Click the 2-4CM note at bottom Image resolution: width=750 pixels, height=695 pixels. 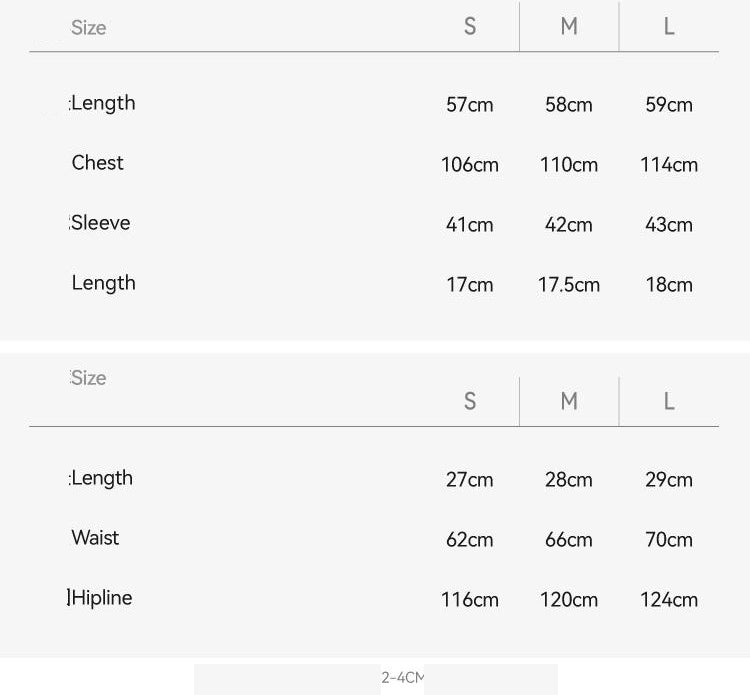(402, 678)
